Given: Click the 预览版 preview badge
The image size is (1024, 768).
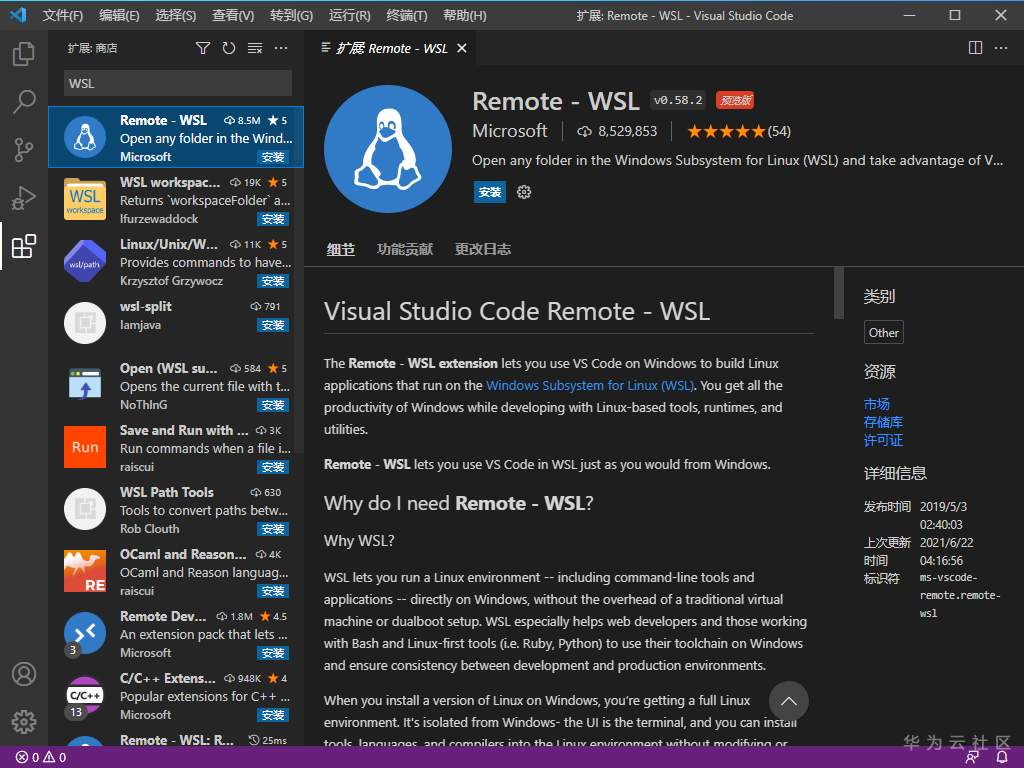Looking at the screenshot, I should 735,100.
